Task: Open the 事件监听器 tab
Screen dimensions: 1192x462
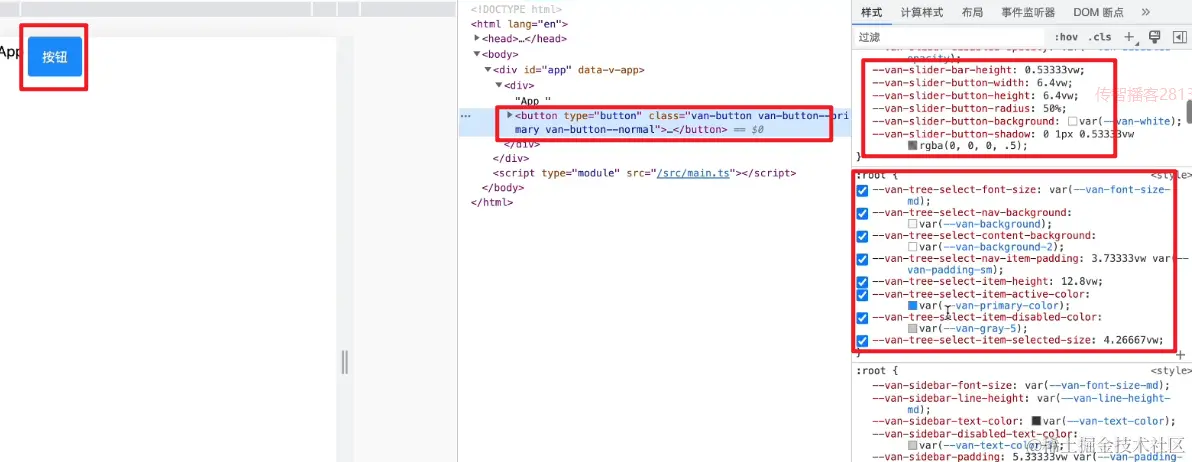Action: 1029,13
